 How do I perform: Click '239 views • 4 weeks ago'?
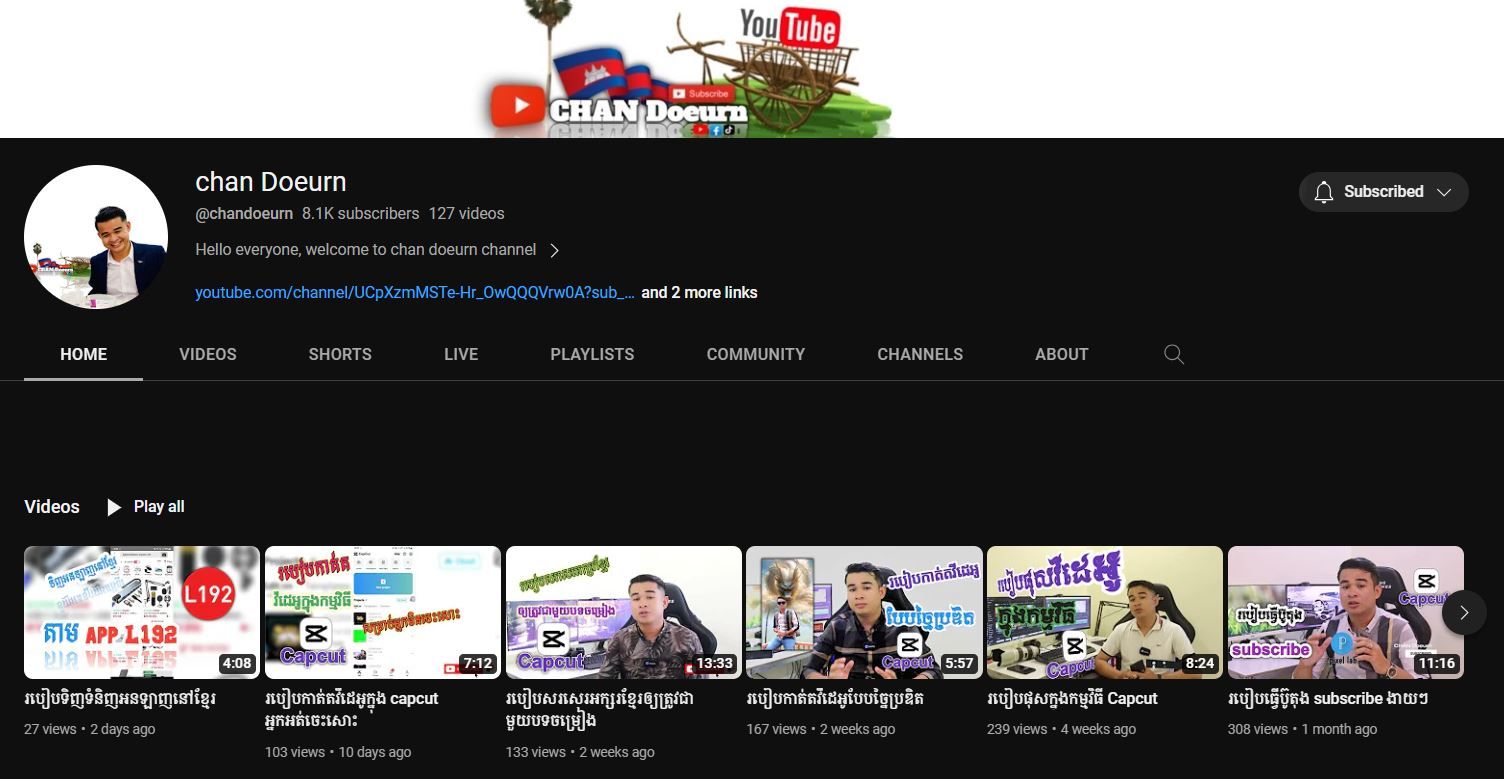[1061, 729]
